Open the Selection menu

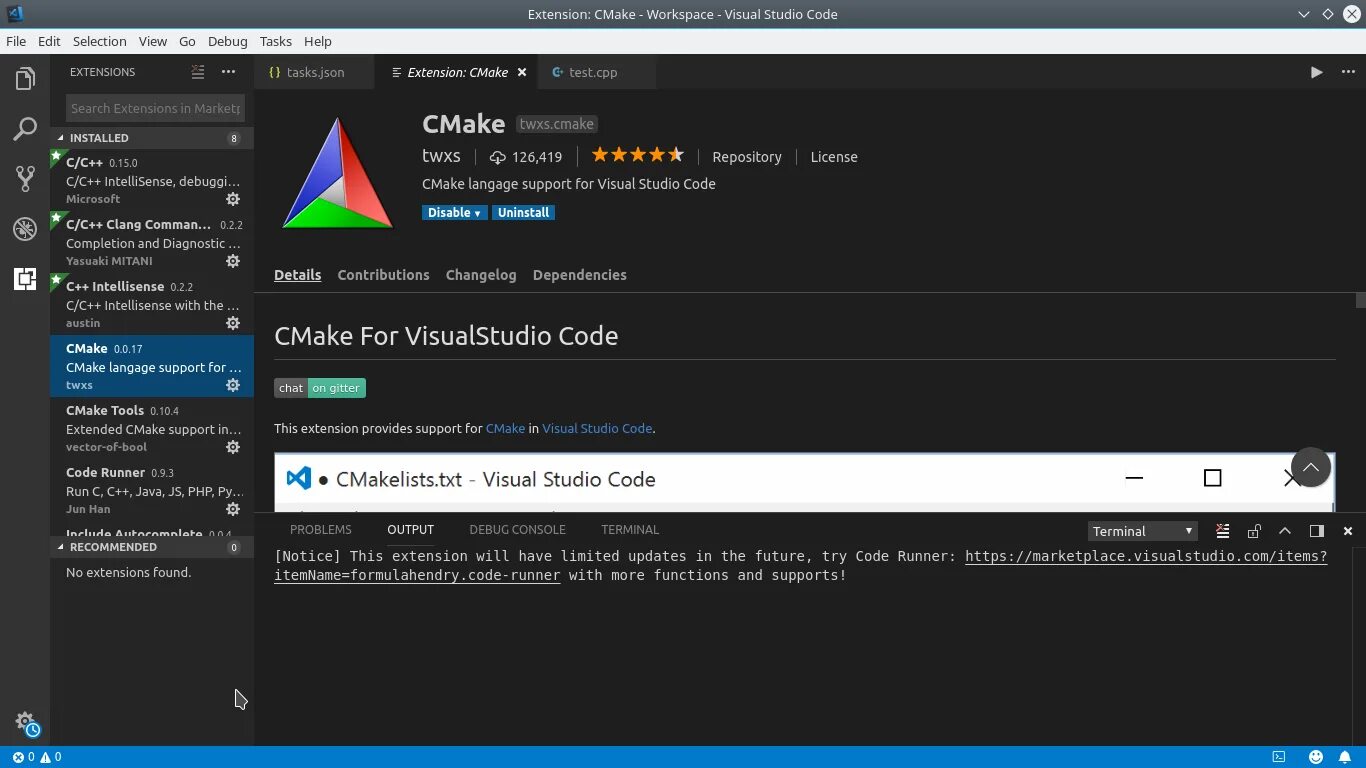point(99,41)
